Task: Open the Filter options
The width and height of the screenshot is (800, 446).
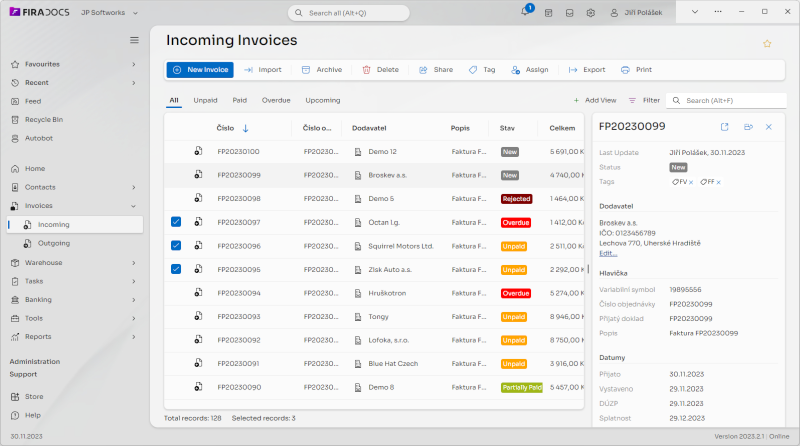Action: coord(644,101)
